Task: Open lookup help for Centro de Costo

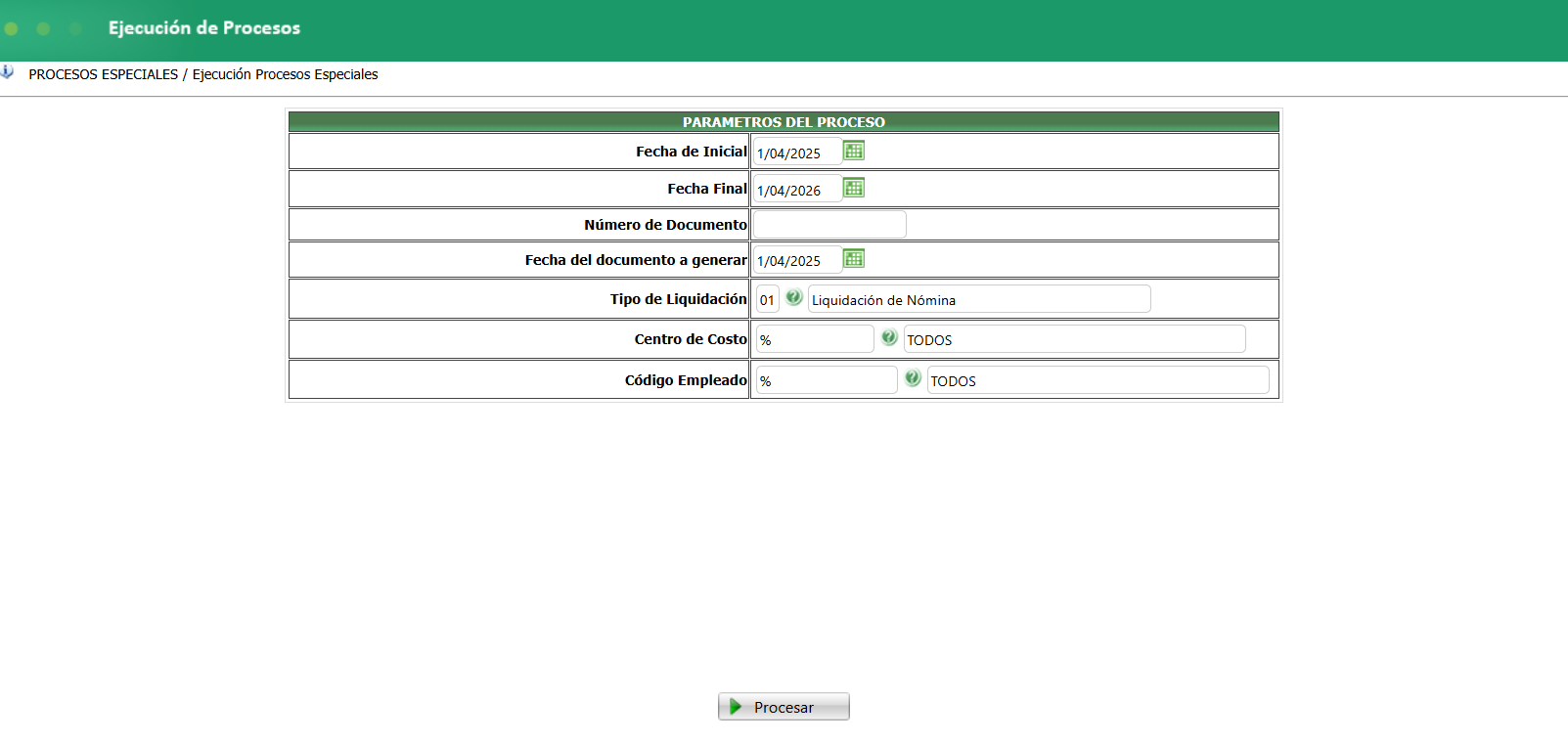Action: [889, 337]
